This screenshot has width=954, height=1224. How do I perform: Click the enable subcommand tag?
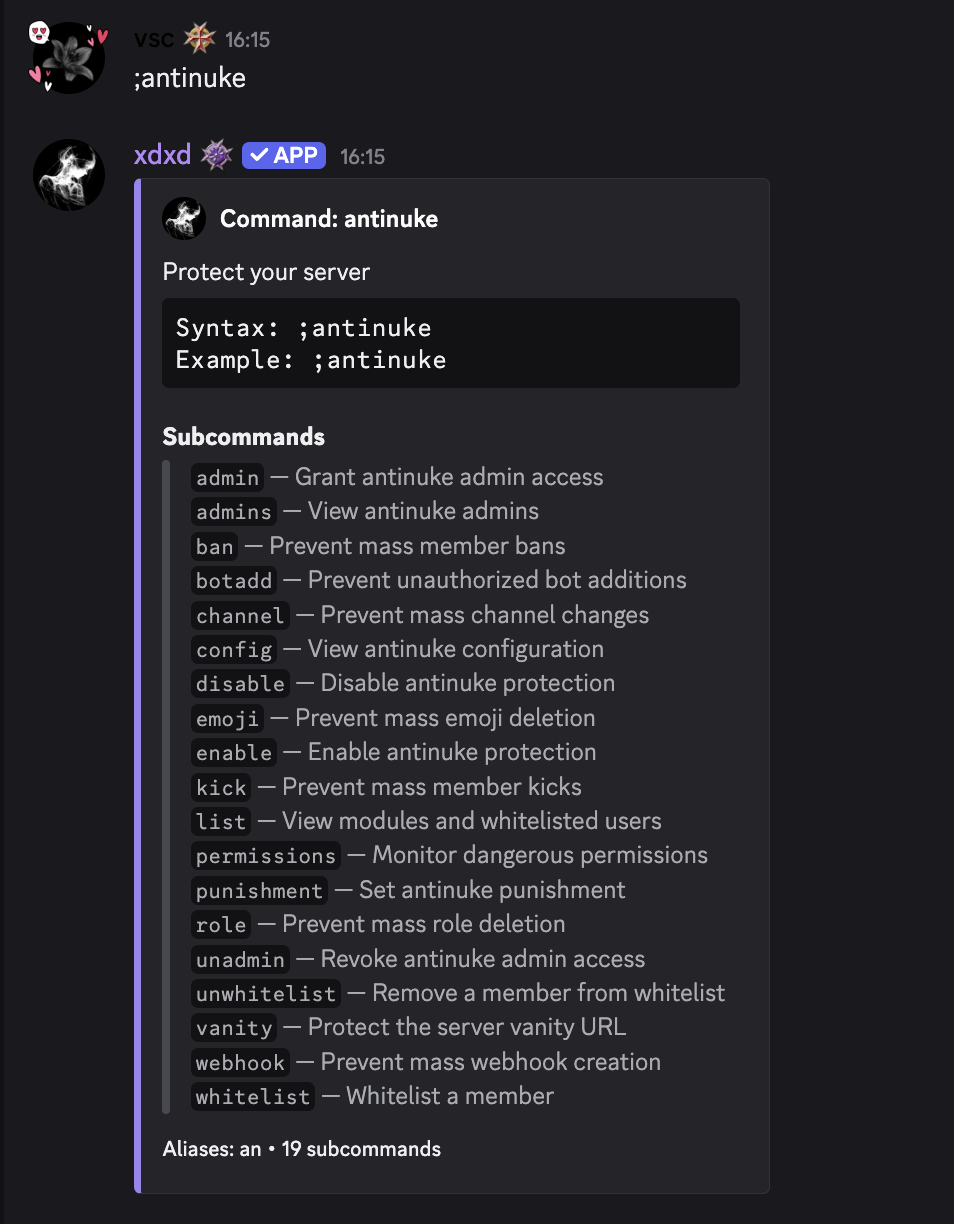point(234,753)
